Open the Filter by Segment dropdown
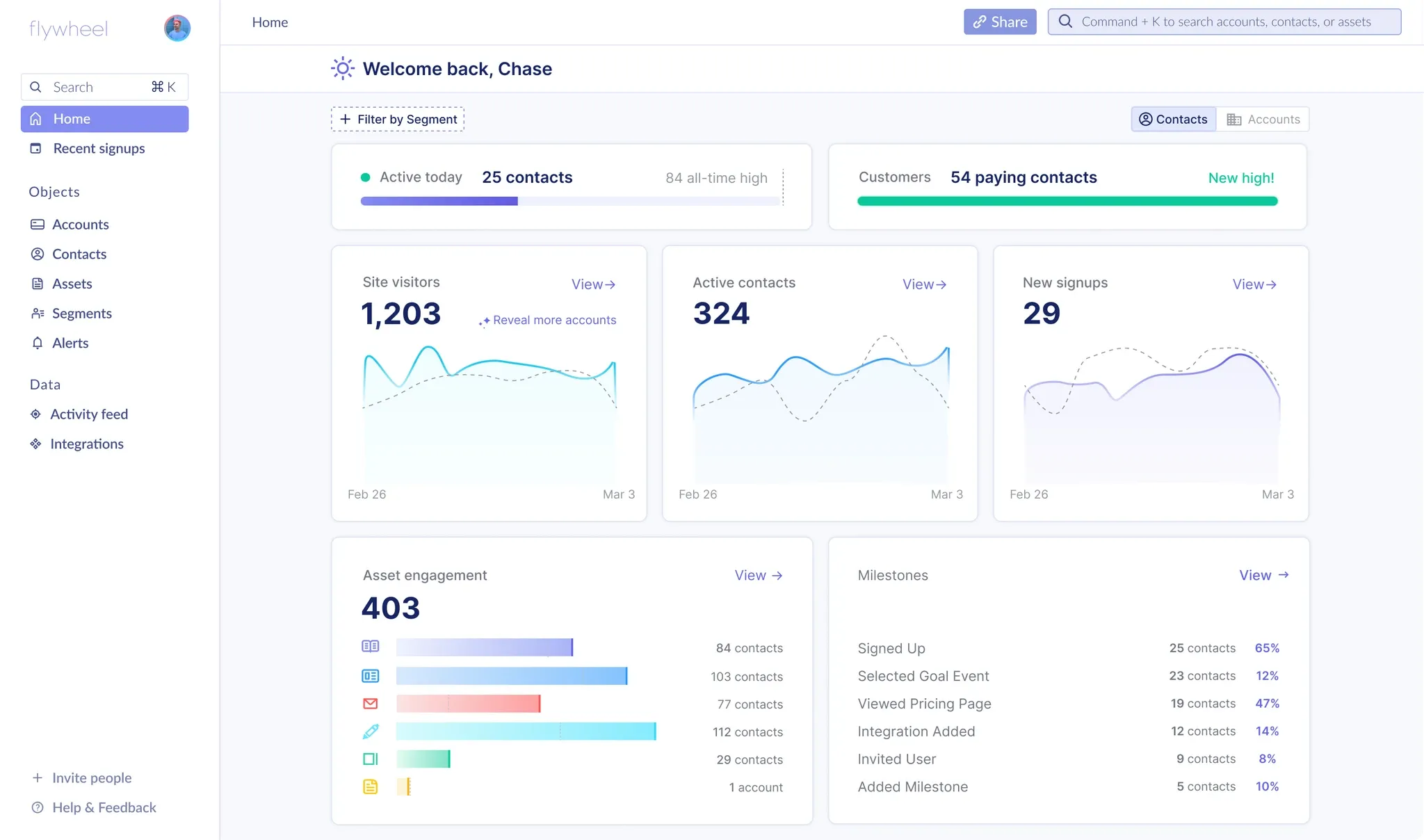 click(397, 119)
